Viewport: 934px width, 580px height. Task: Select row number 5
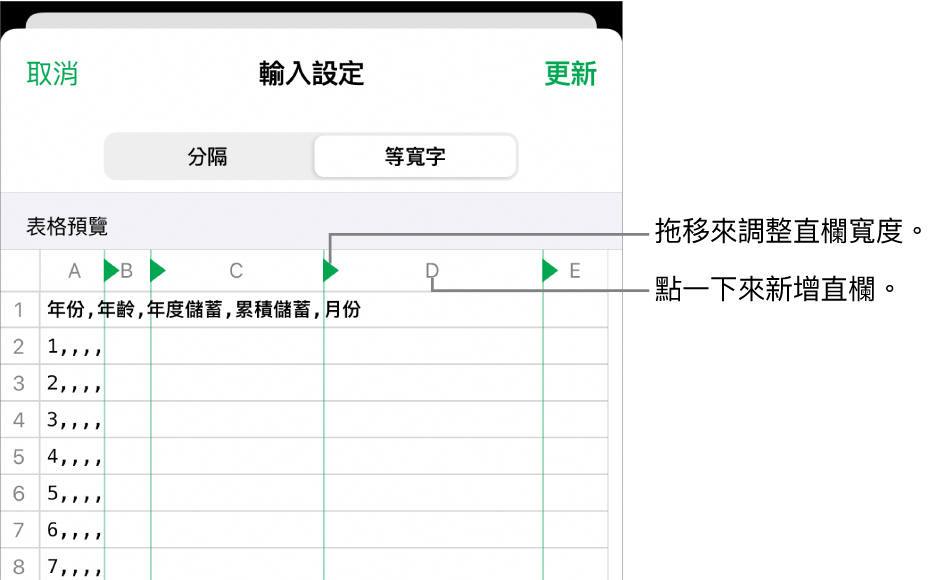(x=20, y=457)
